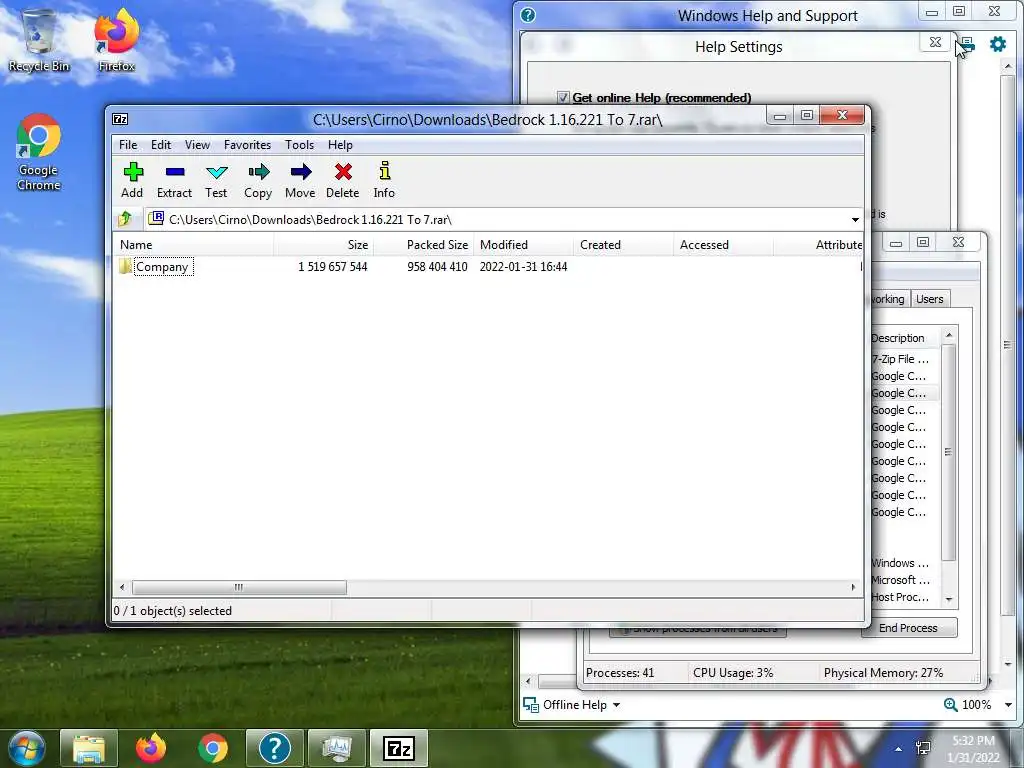Select the Host Proc... process row
1024x768 pixels.
tap(904, 597)
